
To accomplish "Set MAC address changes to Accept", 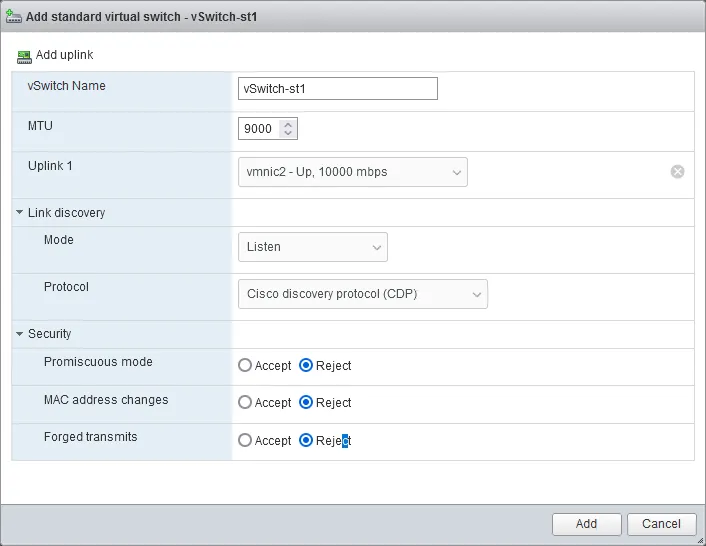I will [245, 403].
